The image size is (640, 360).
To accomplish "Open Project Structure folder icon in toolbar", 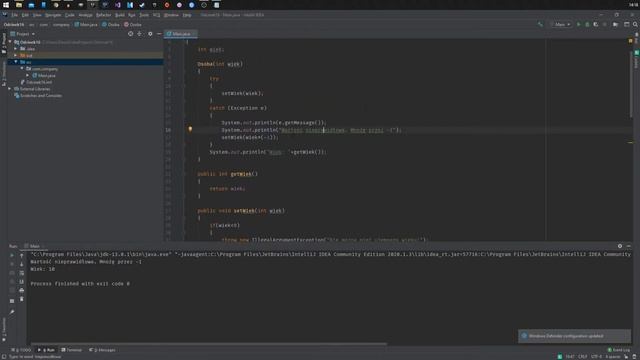I will coord(616,24).
